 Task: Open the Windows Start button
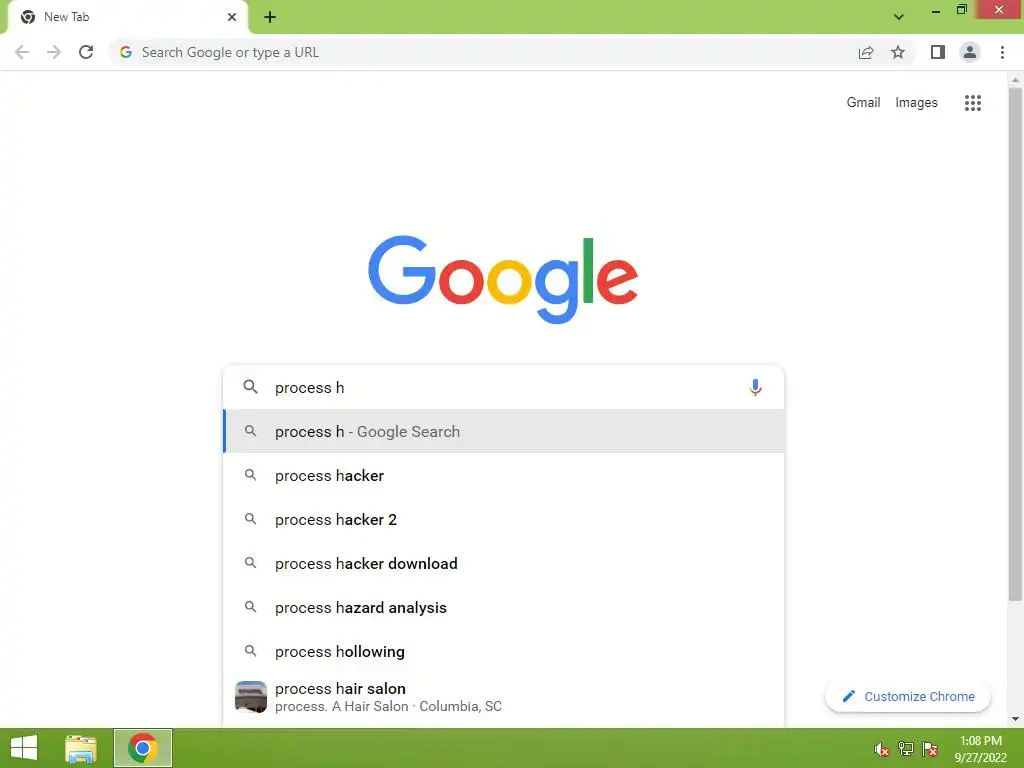tap(24, 748)
